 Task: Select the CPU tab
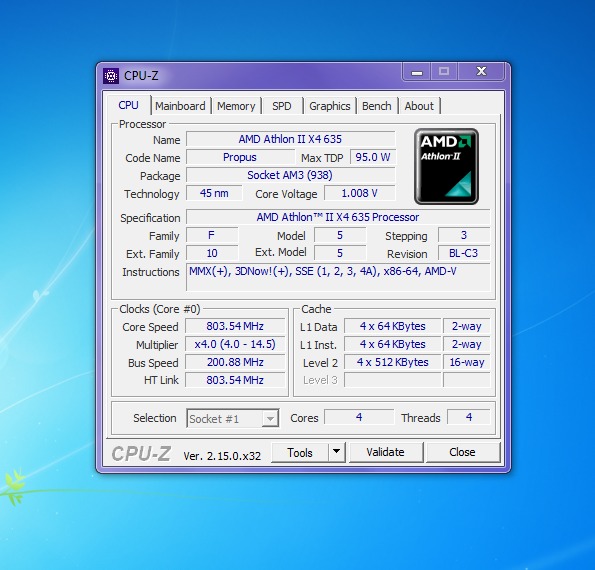click(x=128, y=105)
